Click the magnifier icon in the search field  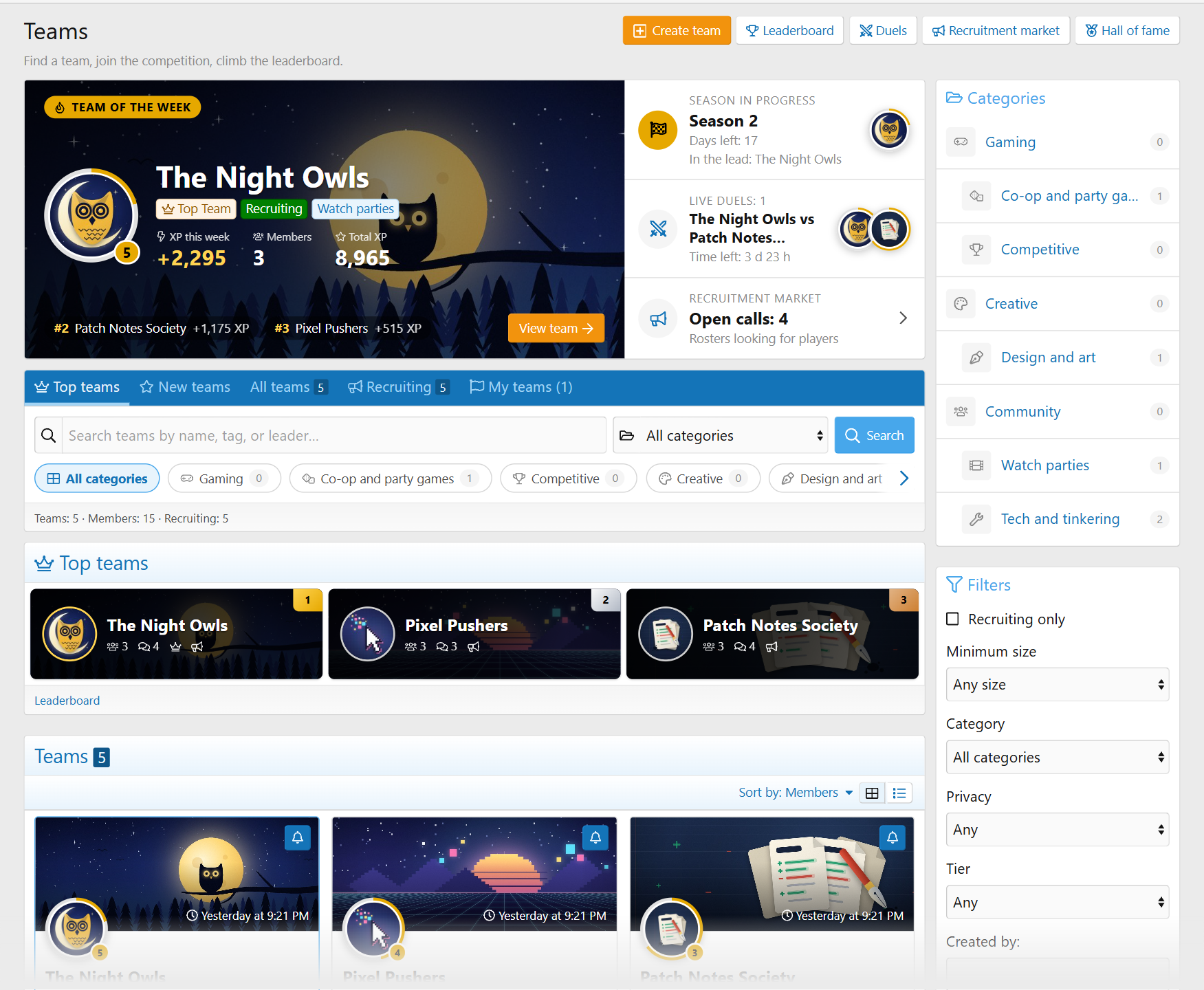(49, 435)
